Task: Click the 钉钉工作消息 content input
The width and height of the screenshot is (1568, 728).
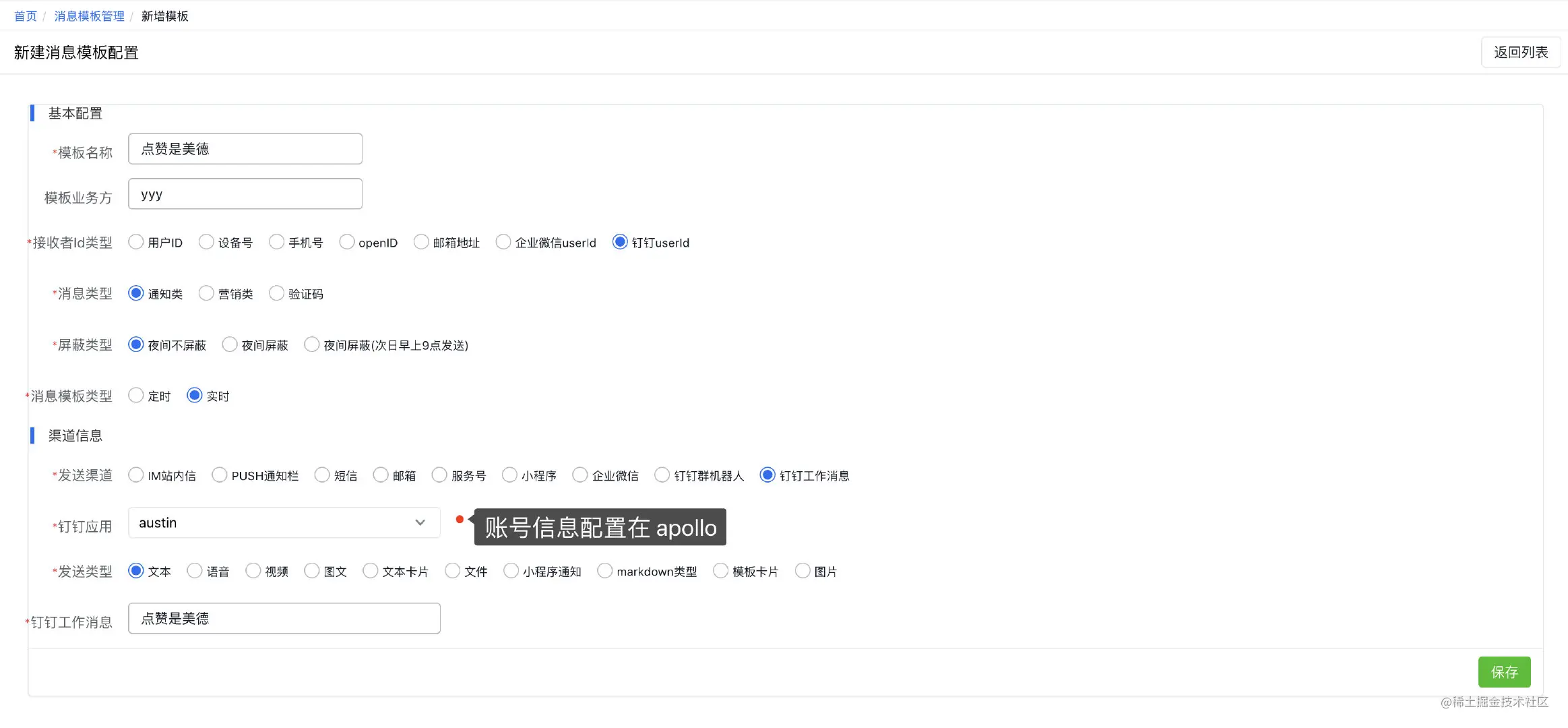Action: 284,618
